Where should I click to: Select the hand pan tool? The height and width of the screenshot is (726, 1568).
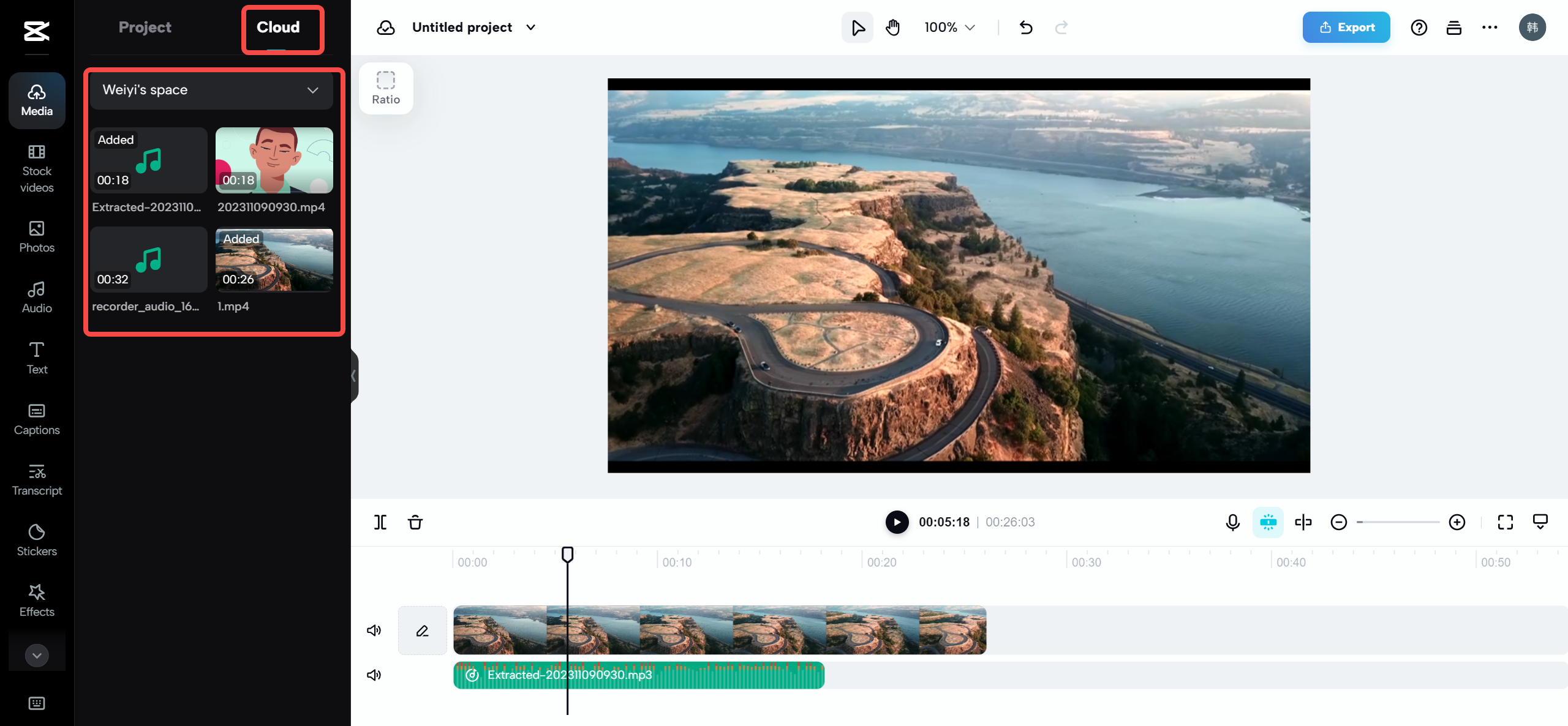coord(893,28)
